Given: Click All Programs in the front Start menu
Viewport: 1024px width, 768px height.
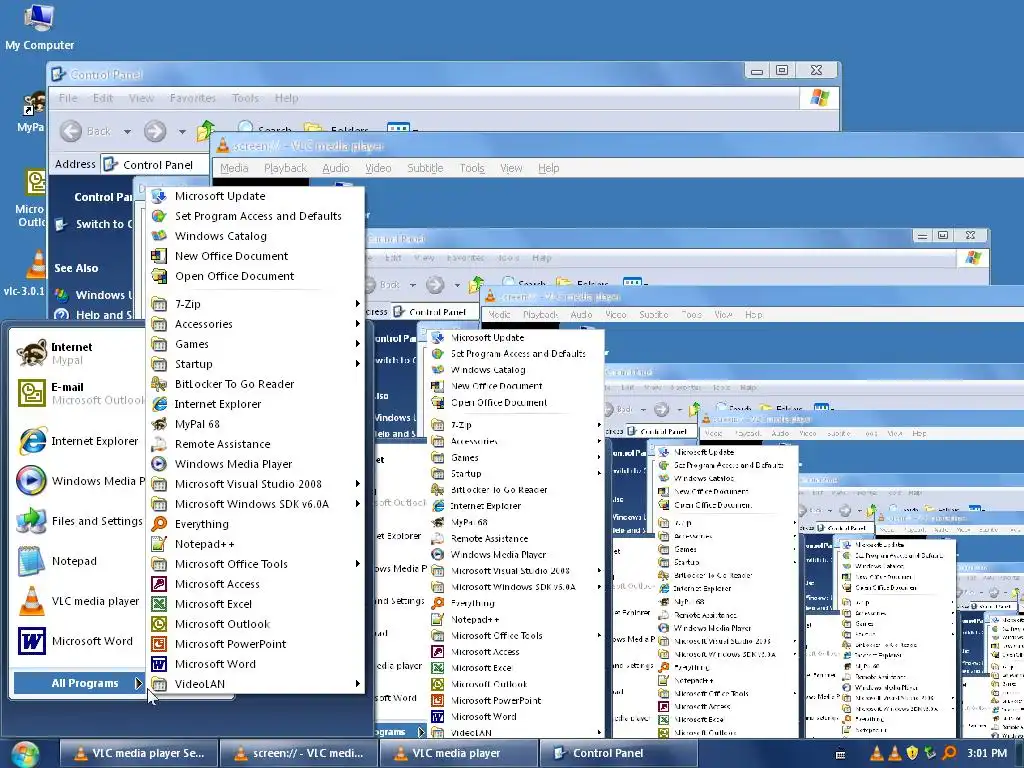Looking at the screenshot, I should pos(78,683).
